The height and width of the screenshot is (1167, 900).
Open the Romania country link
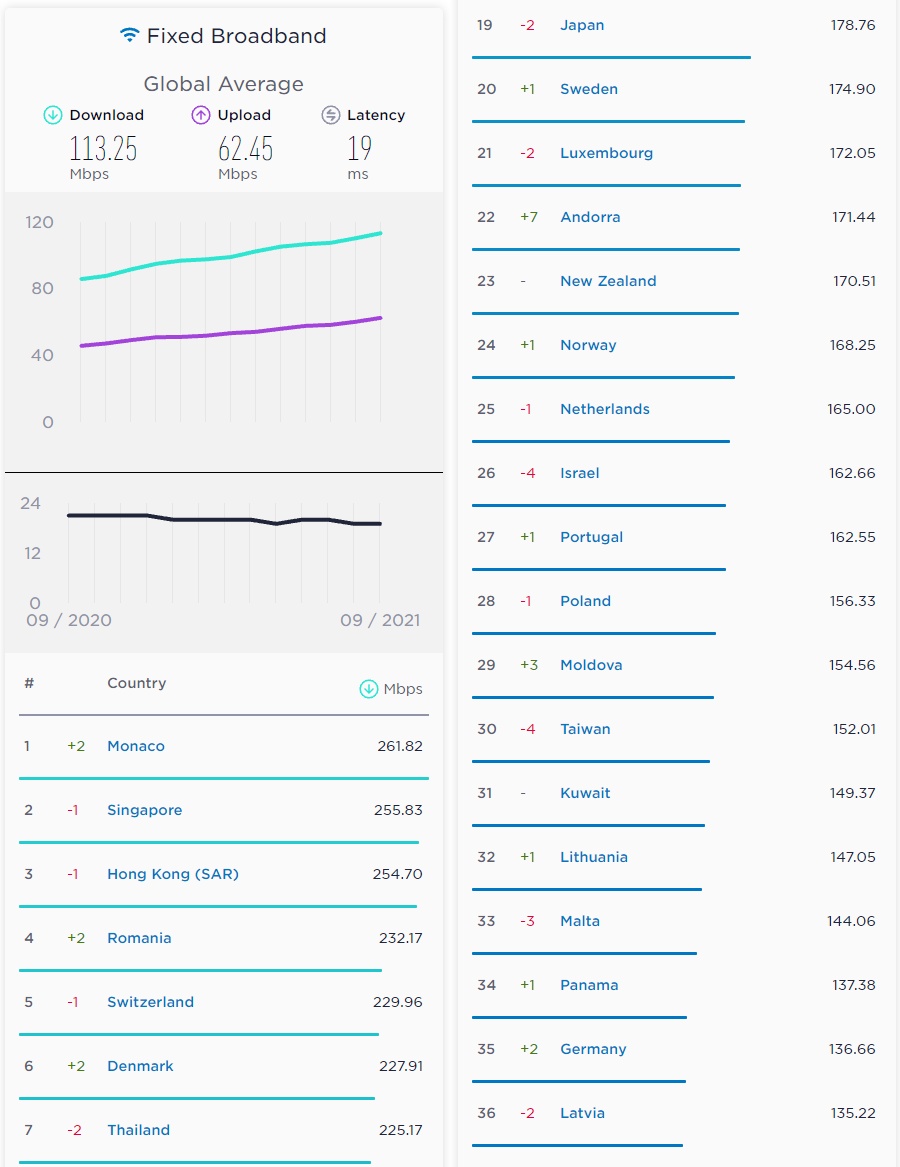coord(139,938)
